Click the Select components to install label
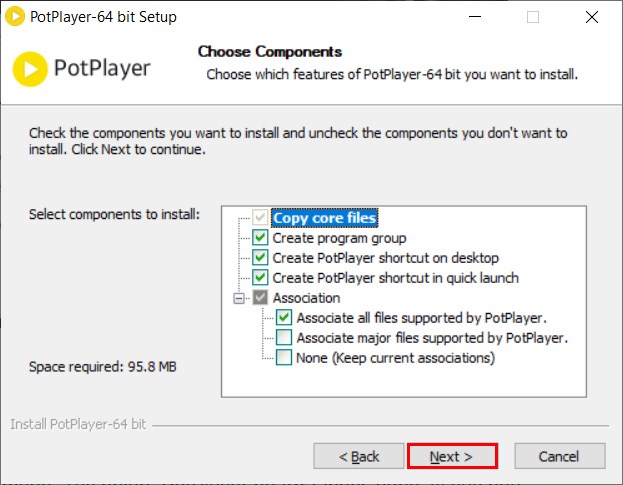Screen dimensions: 623x485 point(114,214)
